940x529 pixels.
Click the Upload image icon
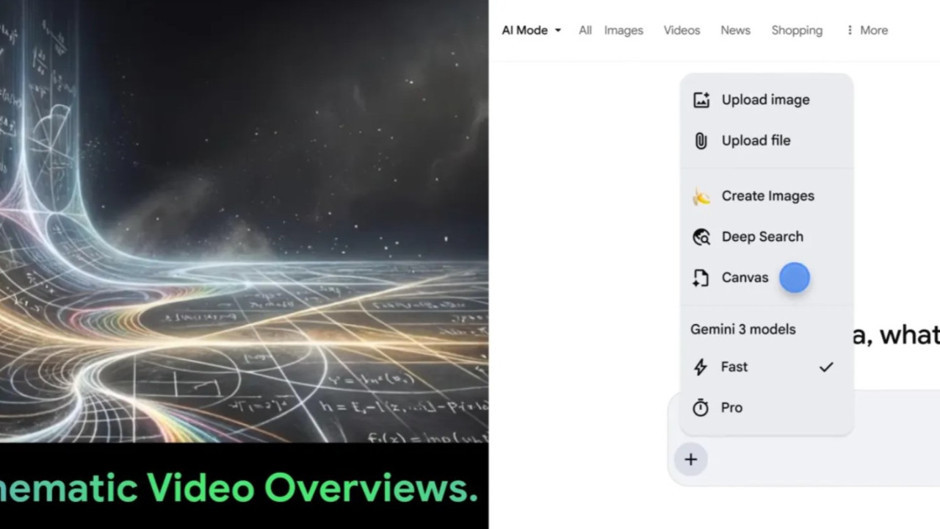[701, 100]
